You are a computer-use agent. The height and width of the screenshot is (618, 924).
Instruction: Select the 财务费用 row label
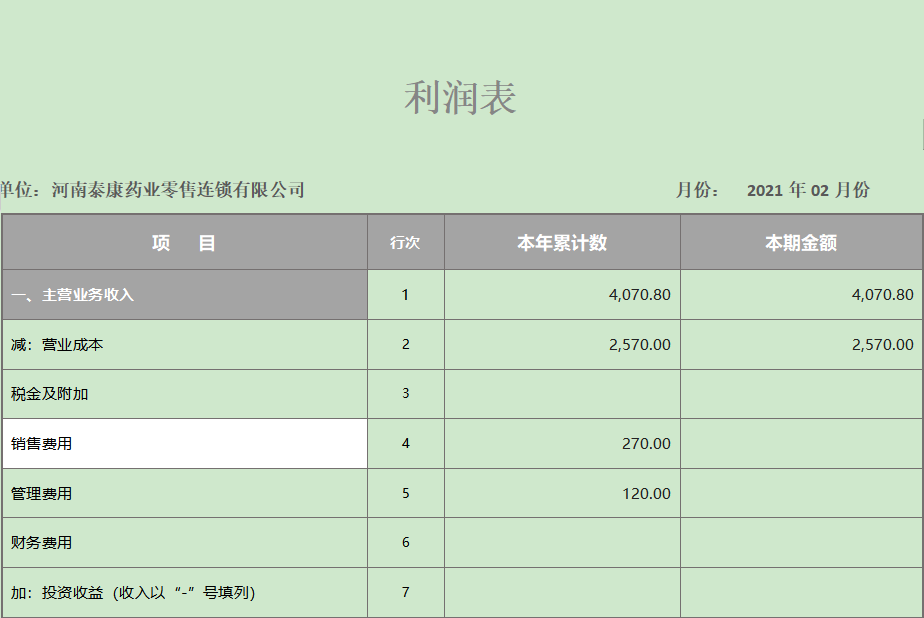(x=41, y=543)
